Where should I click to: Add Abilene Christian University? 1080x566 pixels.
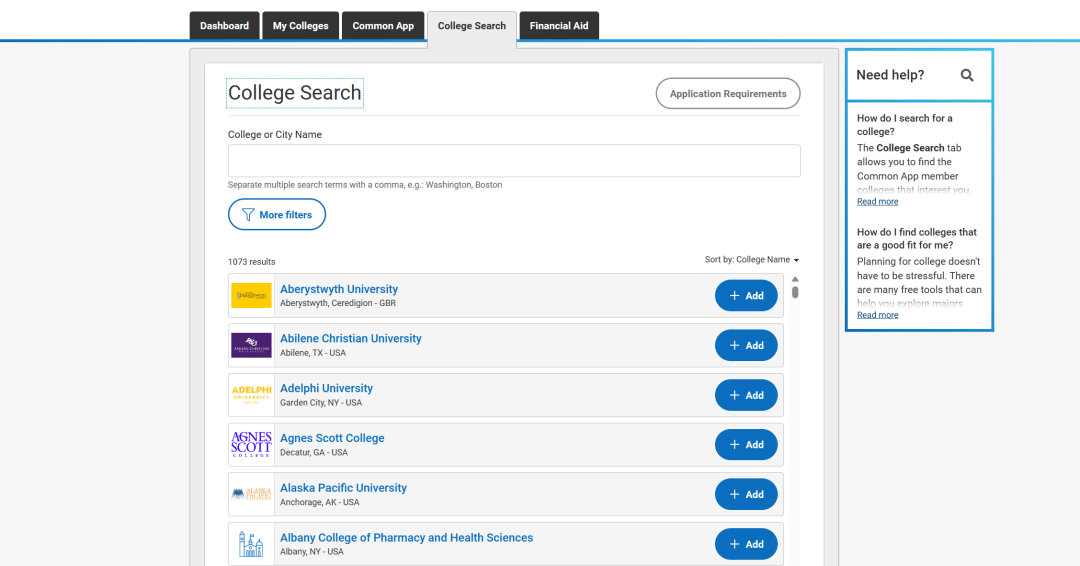click(746, 345)
